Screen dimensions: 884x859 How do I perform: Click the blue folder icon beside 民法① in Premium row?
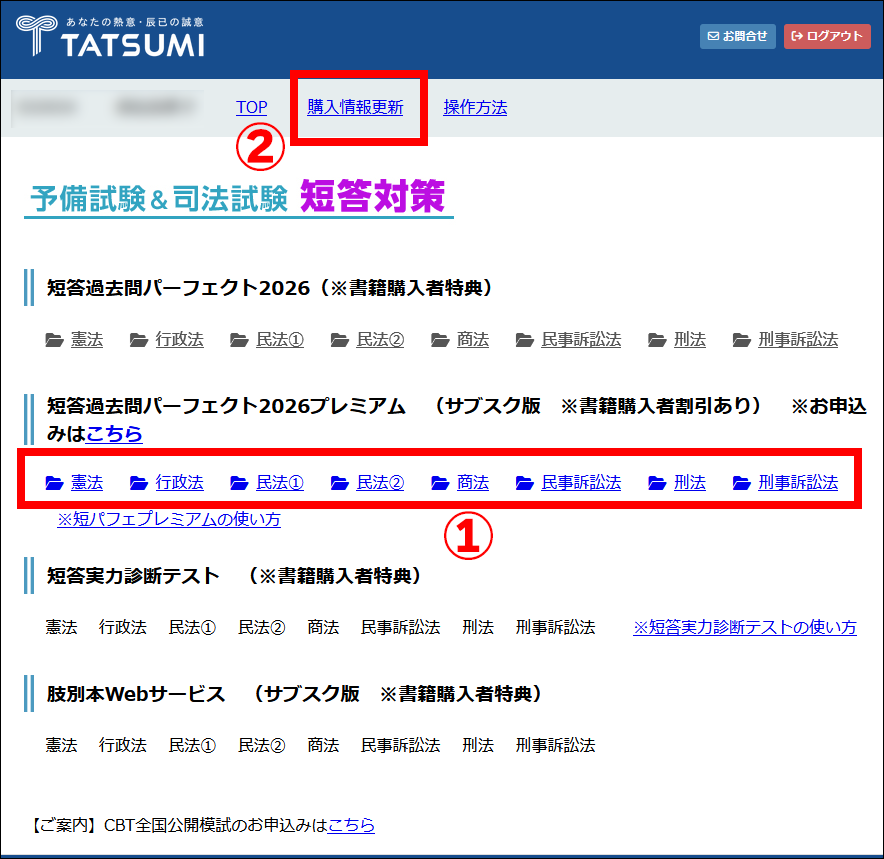(239, 483)
